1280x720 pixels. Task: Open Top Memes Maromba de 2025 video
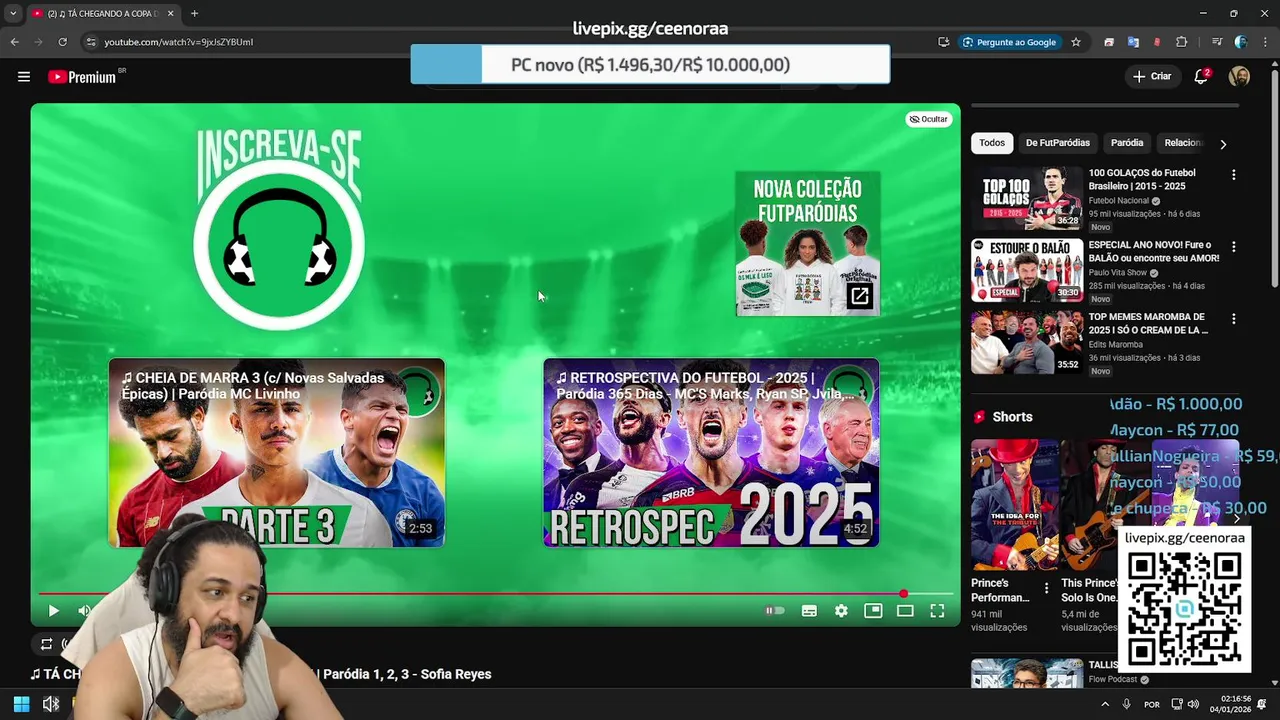(1027, 342)
